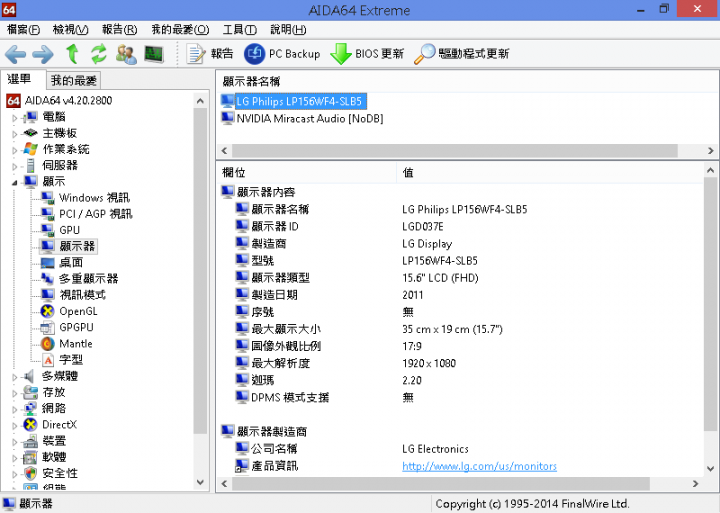The image size is (720, 513).
Task: Click the 顯示器 ID value LGD037E
Action: 423,226
